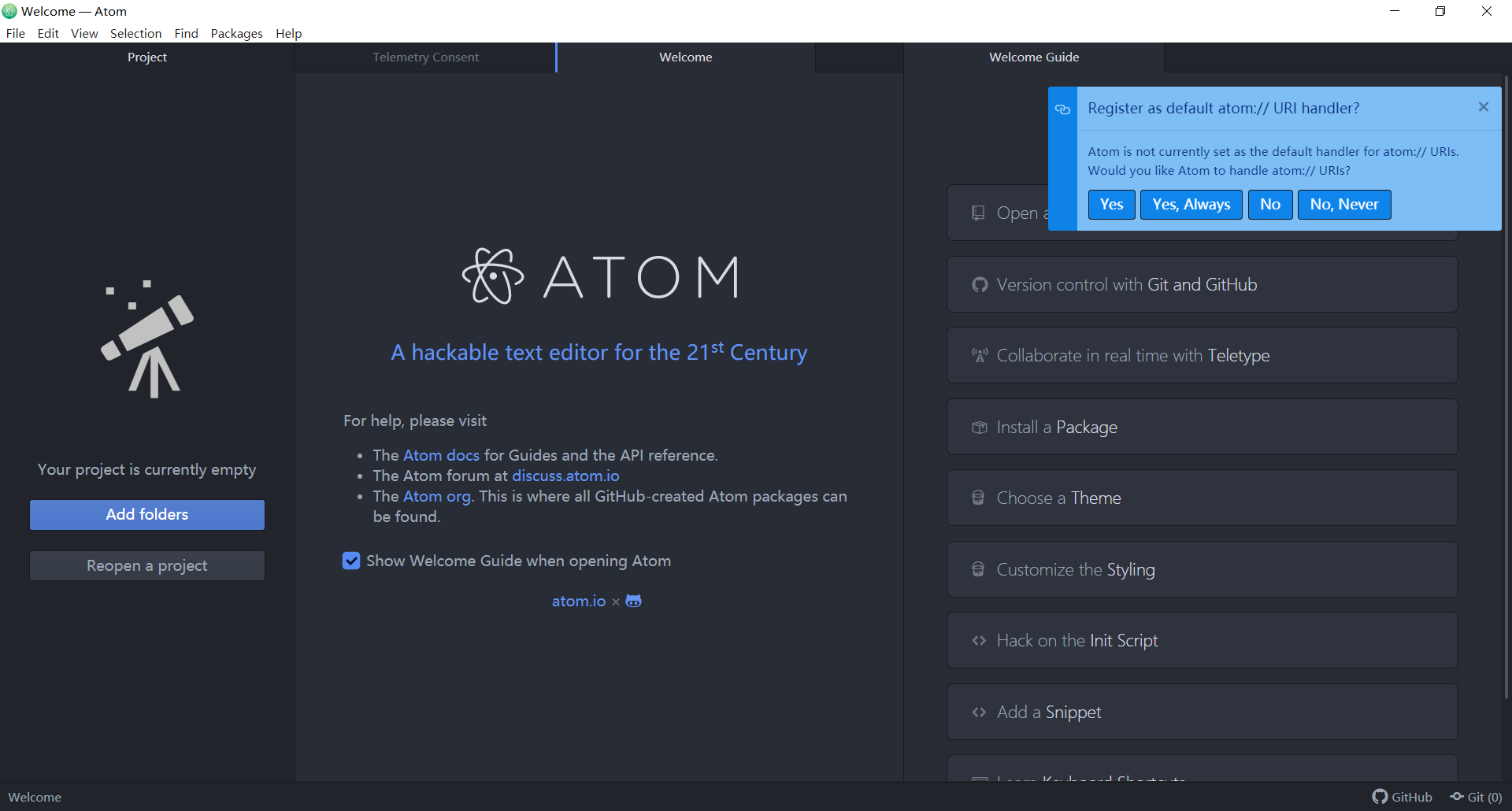Click the package icon on Install a Package card

click(x=980, y=427)
